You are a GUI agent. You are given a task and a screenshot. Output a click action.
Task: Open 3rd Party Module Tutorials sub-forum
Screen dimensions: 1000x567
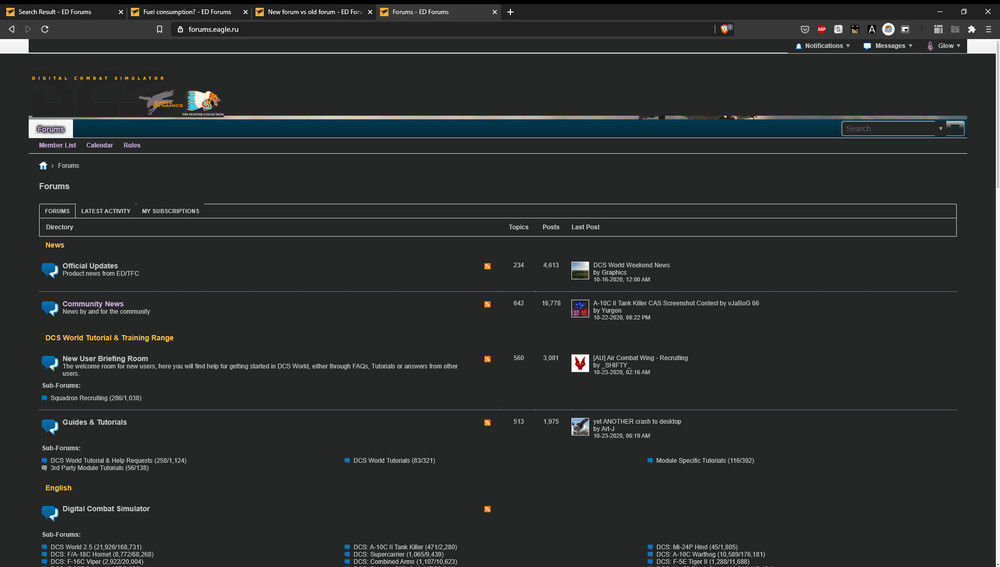[x=99, y=468]
